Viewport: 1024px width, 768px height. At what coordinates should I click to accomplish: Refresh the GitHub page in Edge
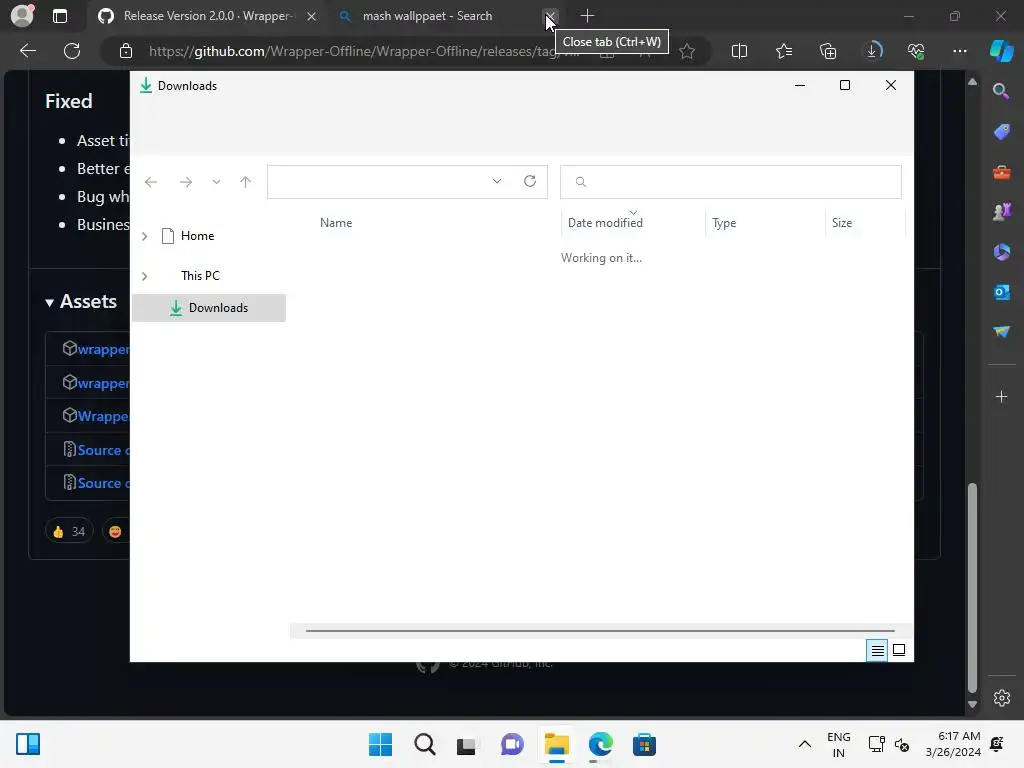tap(72, 51)
